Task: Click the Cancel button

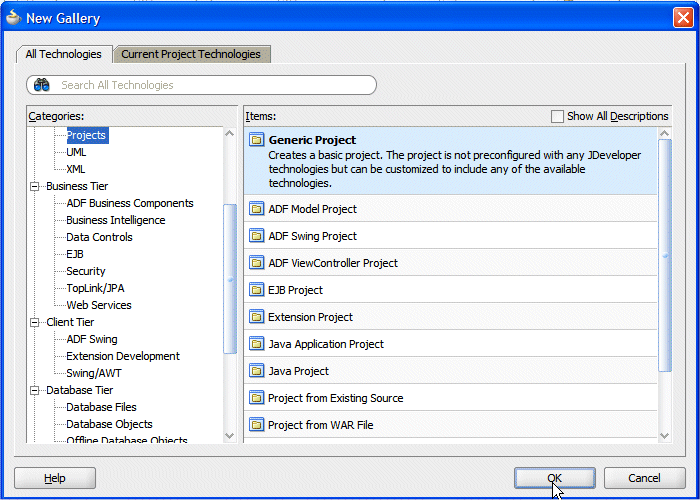Action: click(644, 478)
